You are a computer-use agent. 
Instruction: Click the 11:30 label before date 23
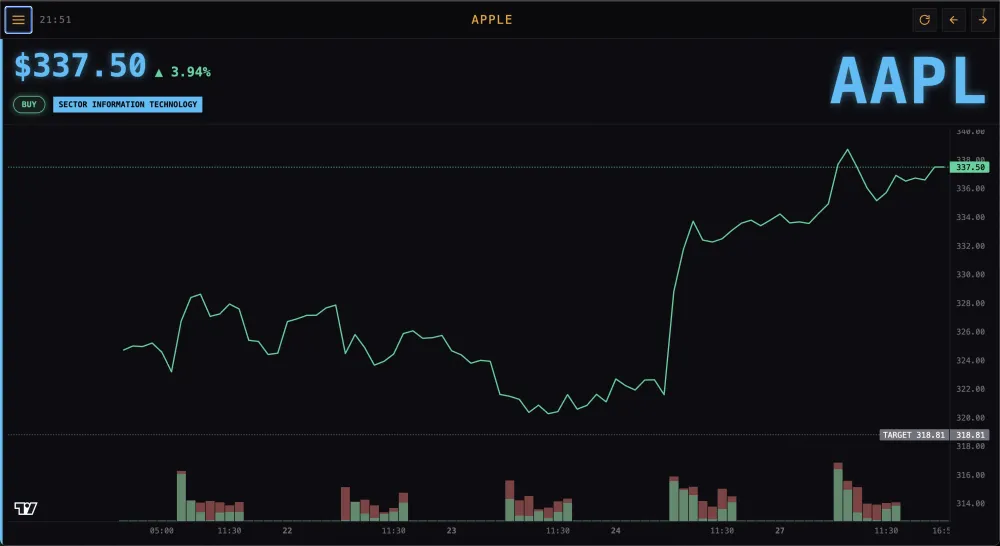393,531
